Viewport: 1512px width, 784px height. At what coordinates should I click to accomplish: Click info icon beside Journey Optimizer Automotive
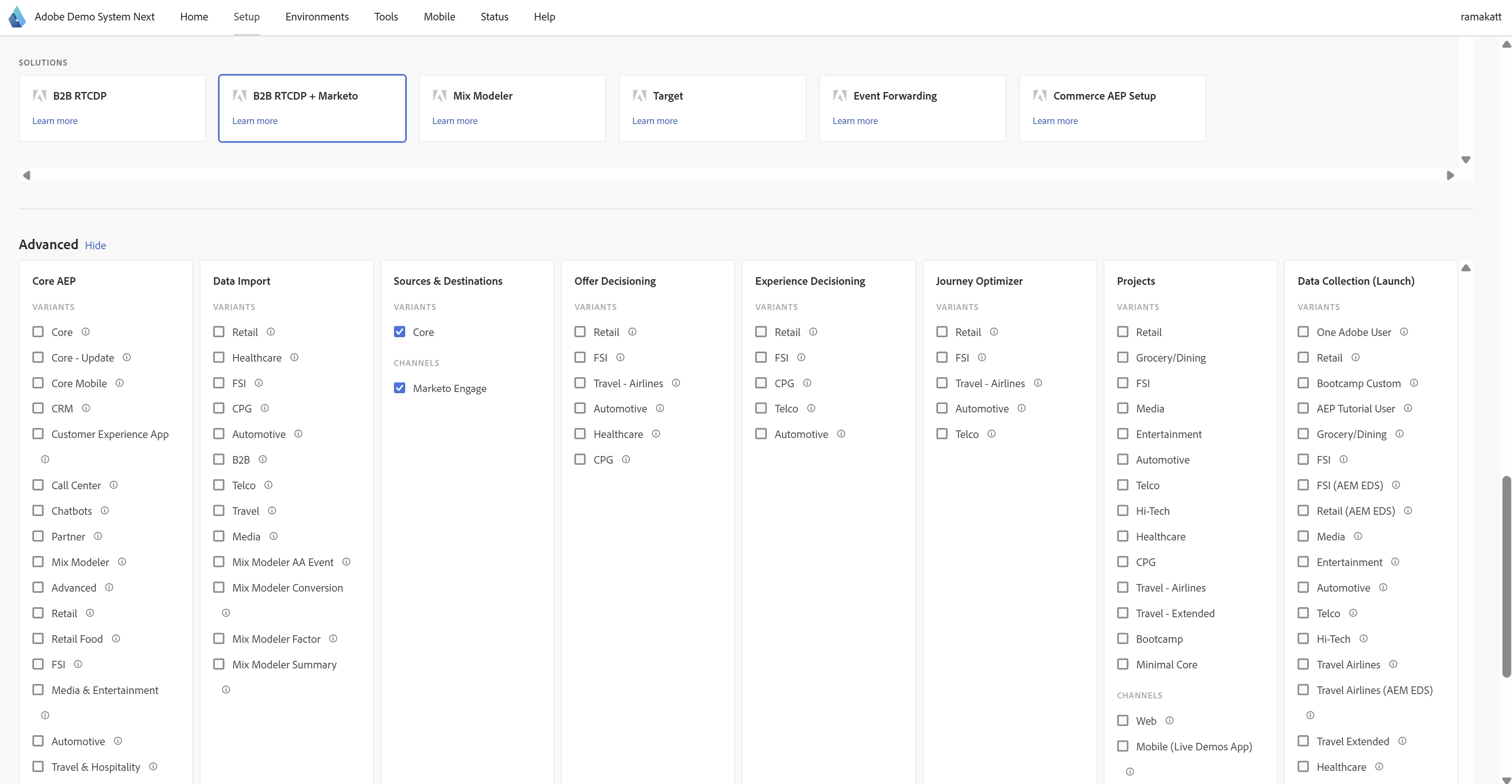1022,408
